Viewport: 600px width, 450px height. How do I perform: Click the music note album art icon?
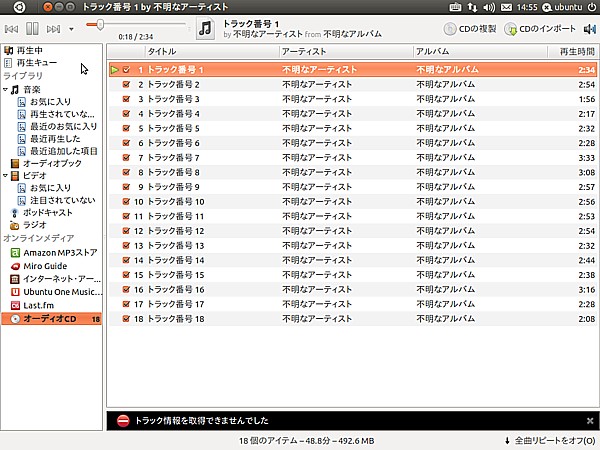pyautogui.click(x=205, y=29)
